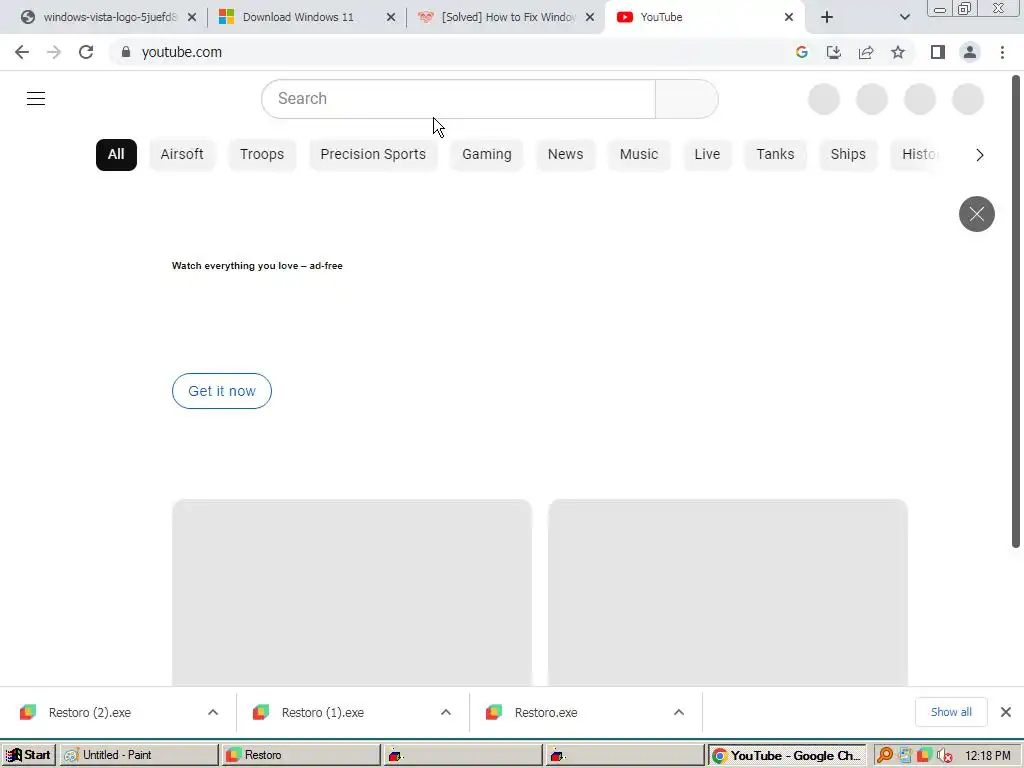Open the first loading video thumbnail
This screenshot has height=768, width=1024.
click(352, 593)
